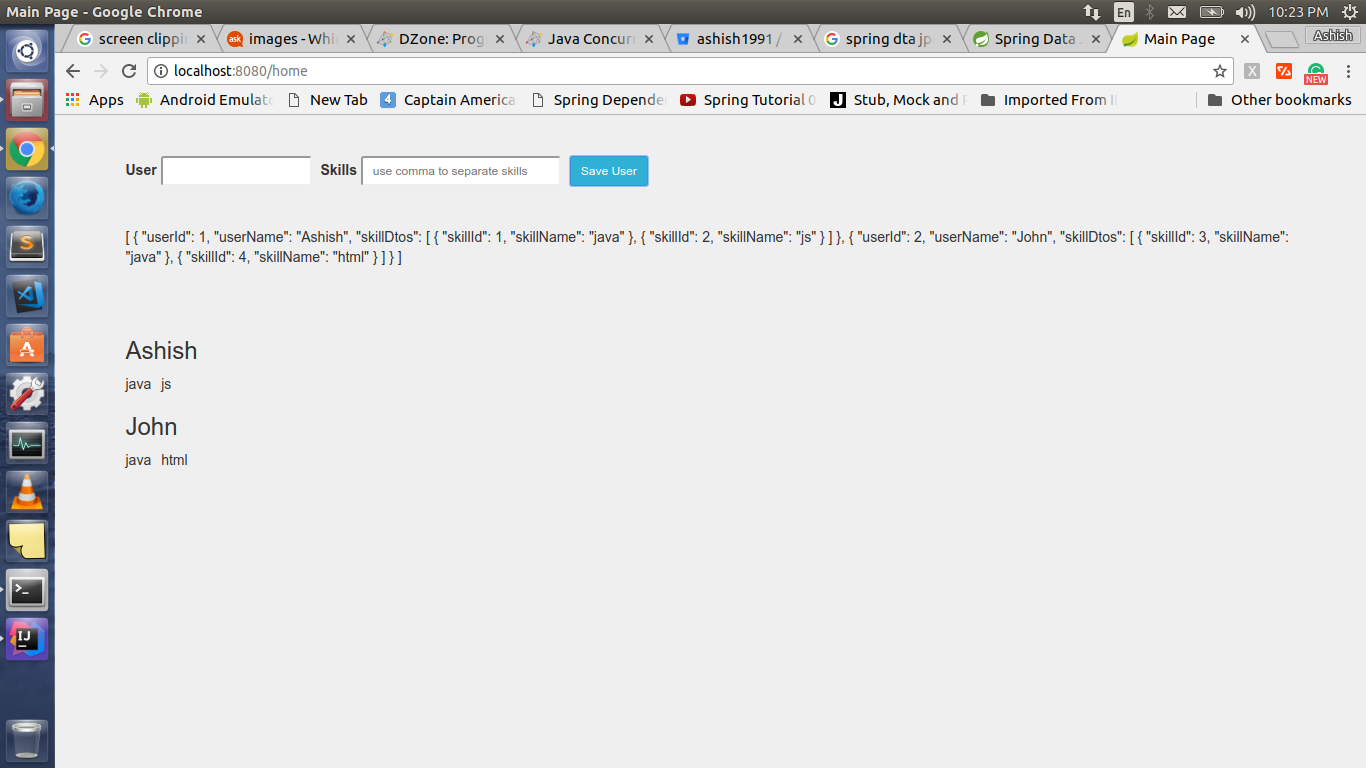Click the Chrome reload page icon
The image size is (1366, 768).
point(129,71)
